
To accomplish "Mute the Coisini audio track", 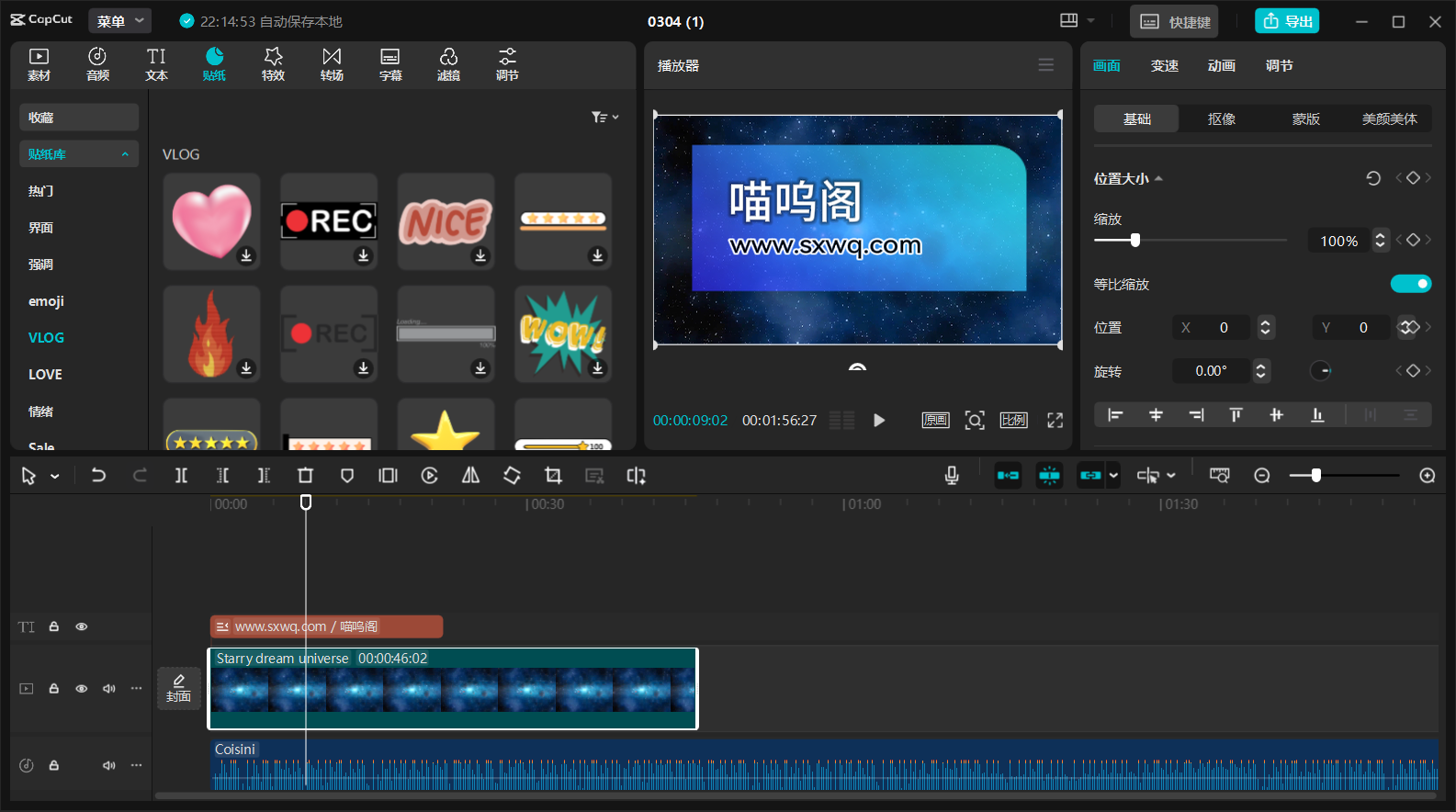I will (x=109, y=765).
